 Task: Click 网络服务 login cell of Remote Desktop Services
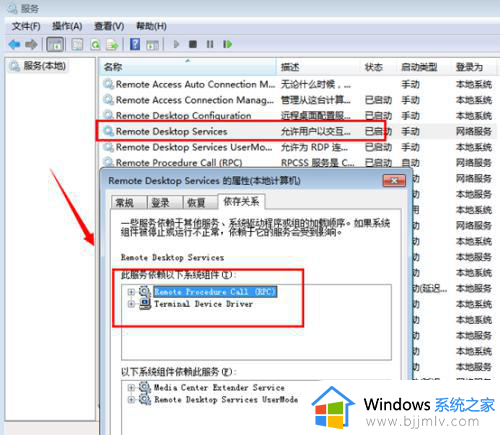(474, 131)
